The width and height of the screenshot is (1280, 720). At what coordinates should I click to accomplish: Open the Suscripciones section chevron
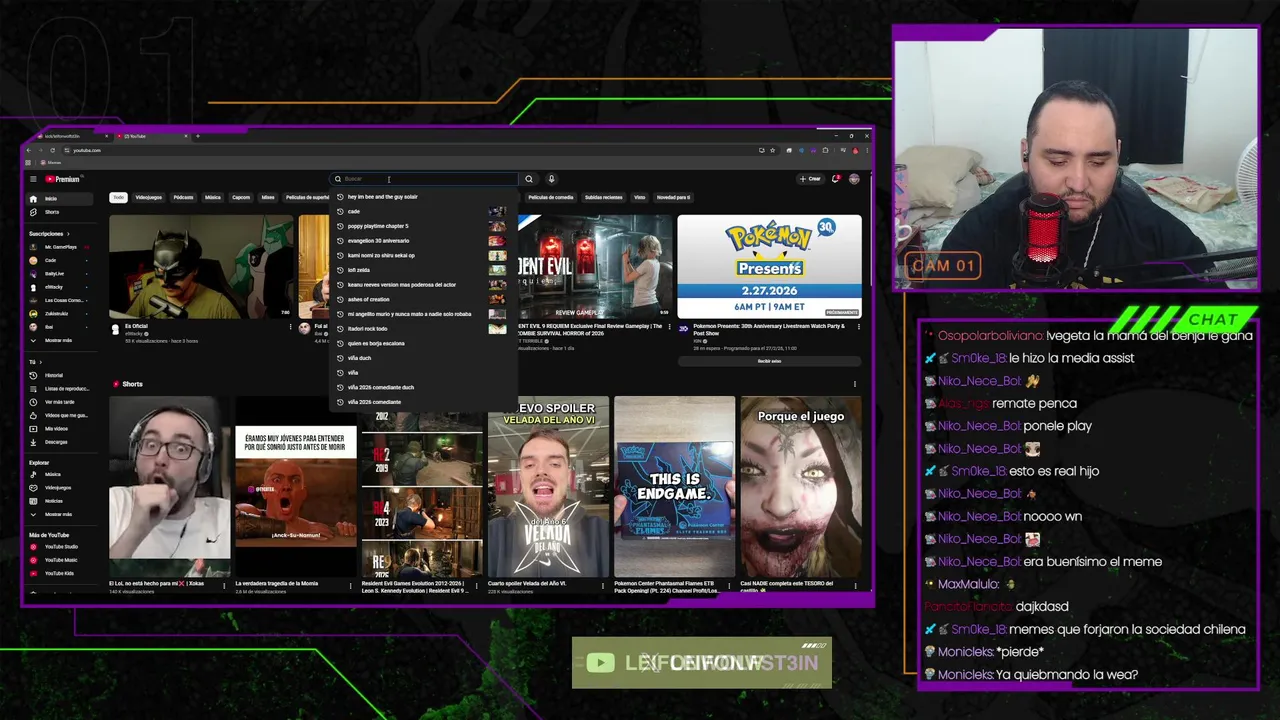pos(68,233)
